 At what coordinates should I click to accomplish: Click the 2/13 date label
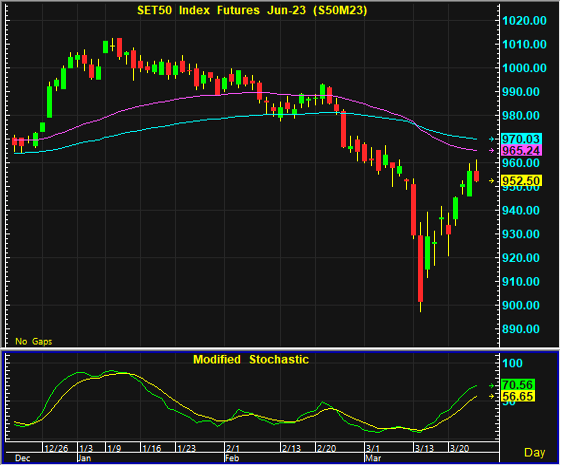(292, 448)
